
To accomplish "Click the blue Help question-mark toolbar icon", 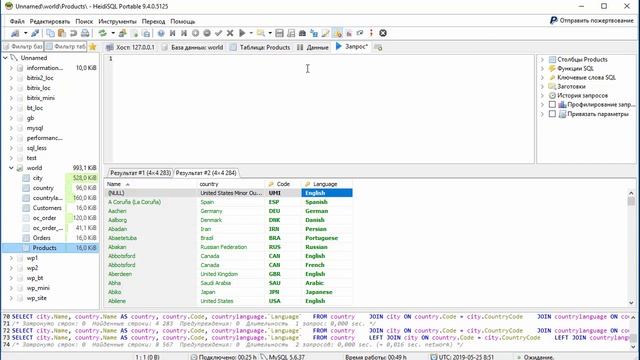I will [x=161, y=33].
